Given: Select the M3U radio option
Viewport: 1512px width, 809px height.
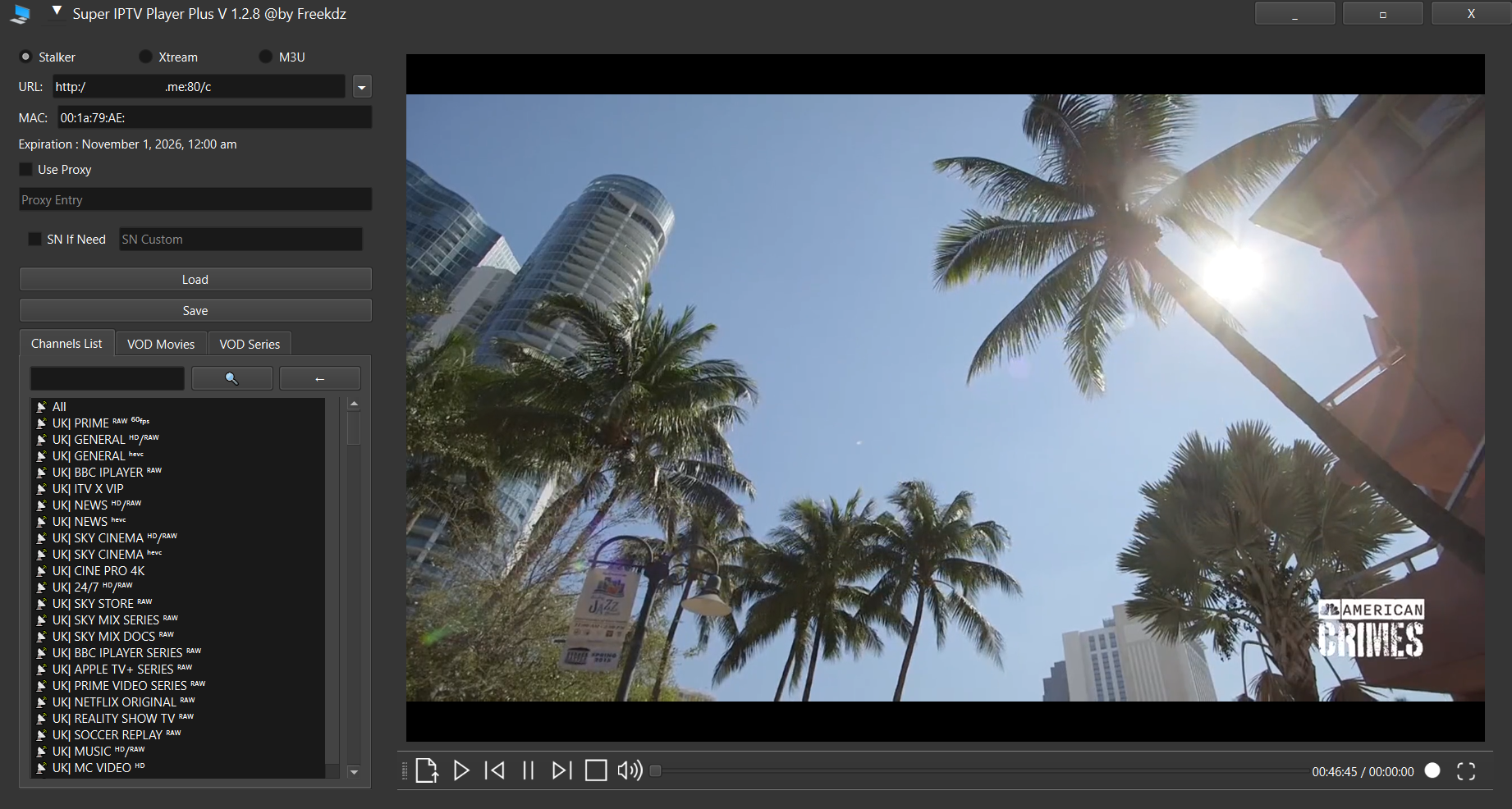Looking at the screenshot, I should [x=265, y=57].
